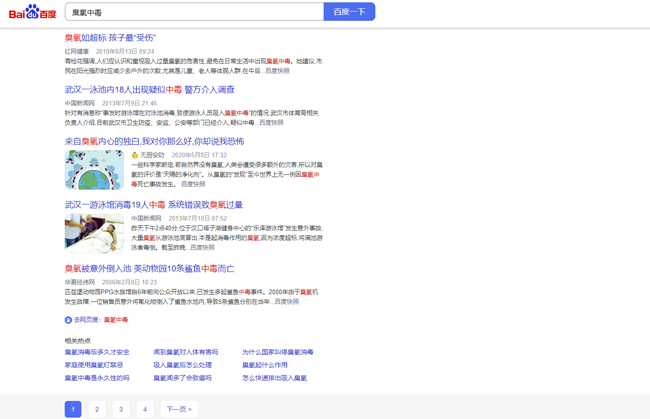Click 下一页 next page button
This screenshot has height=419, width=650.
[x=178, y=409]
